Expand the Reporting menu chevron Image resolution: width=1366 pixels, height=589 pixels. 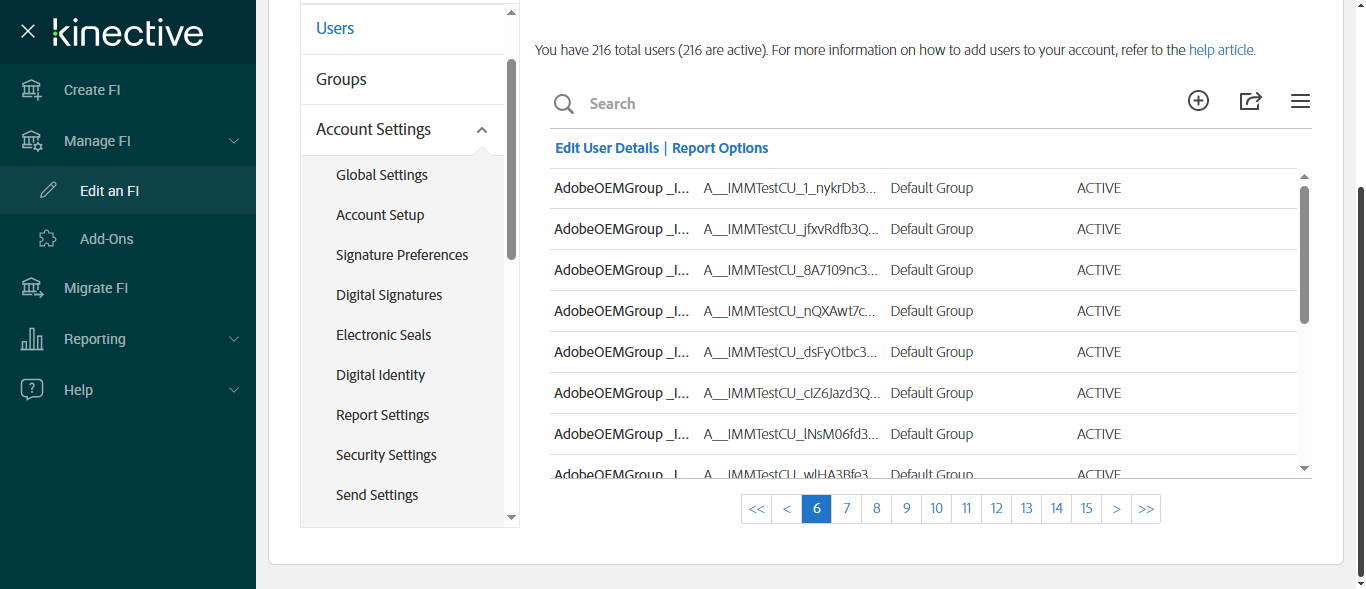(234, 339)
